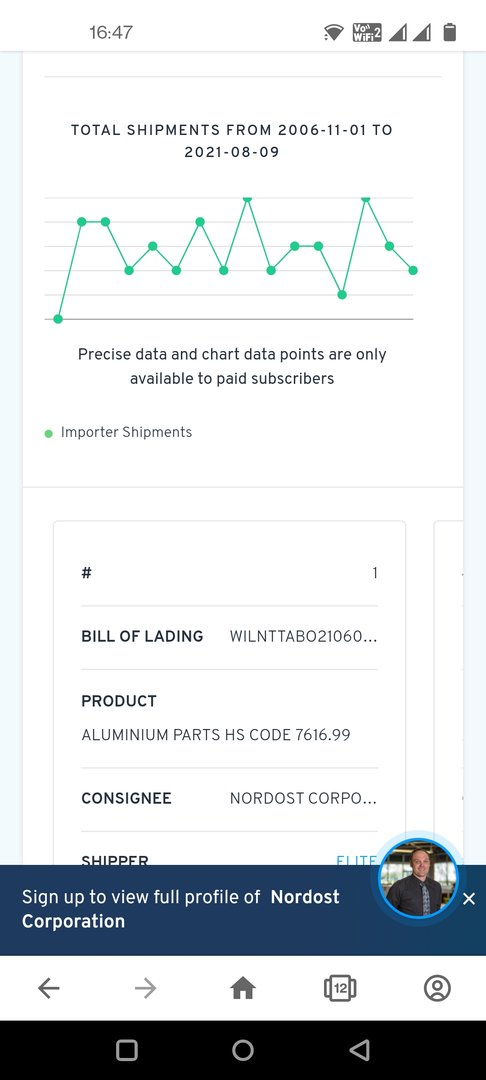Tap Sign up to view full profile banner
486x1080 pixels.
tap(181, 909)
